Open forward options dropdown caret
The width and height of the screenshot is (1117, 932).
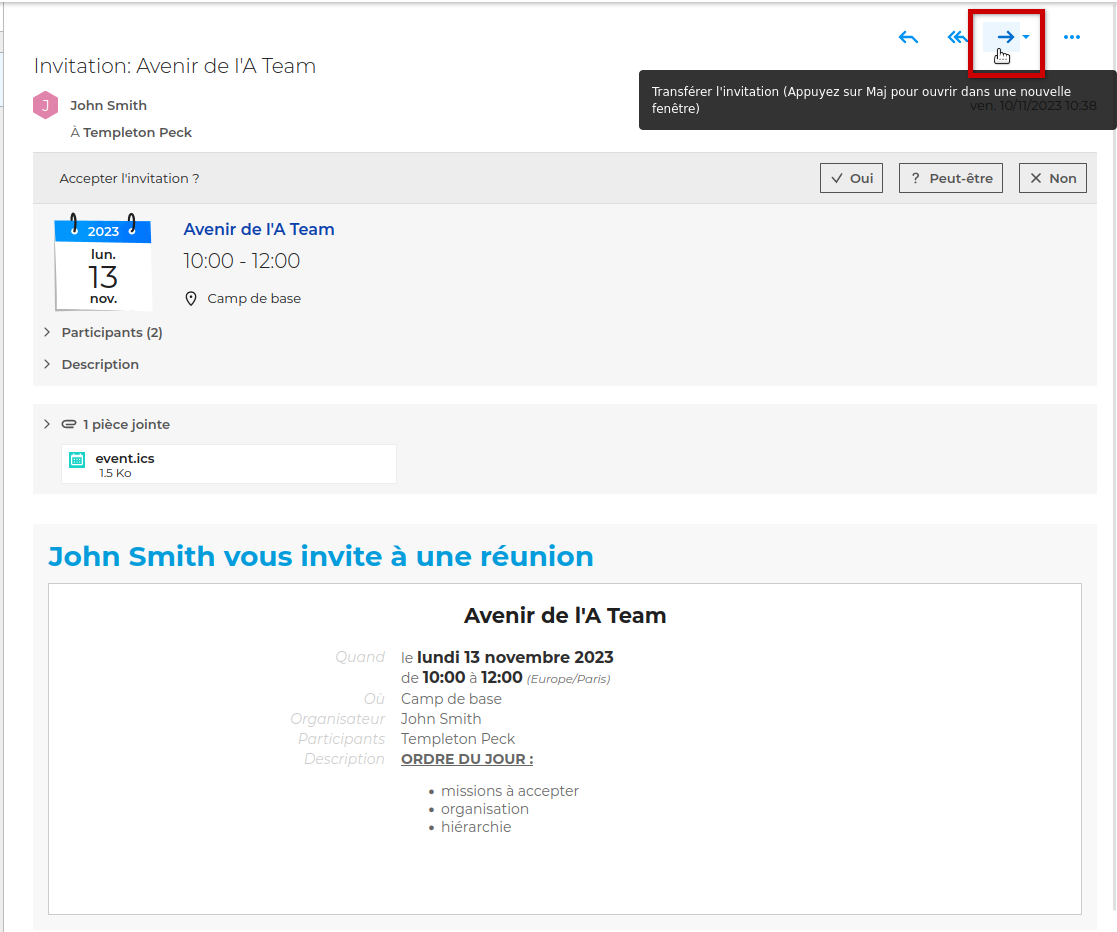(1026, 38)
